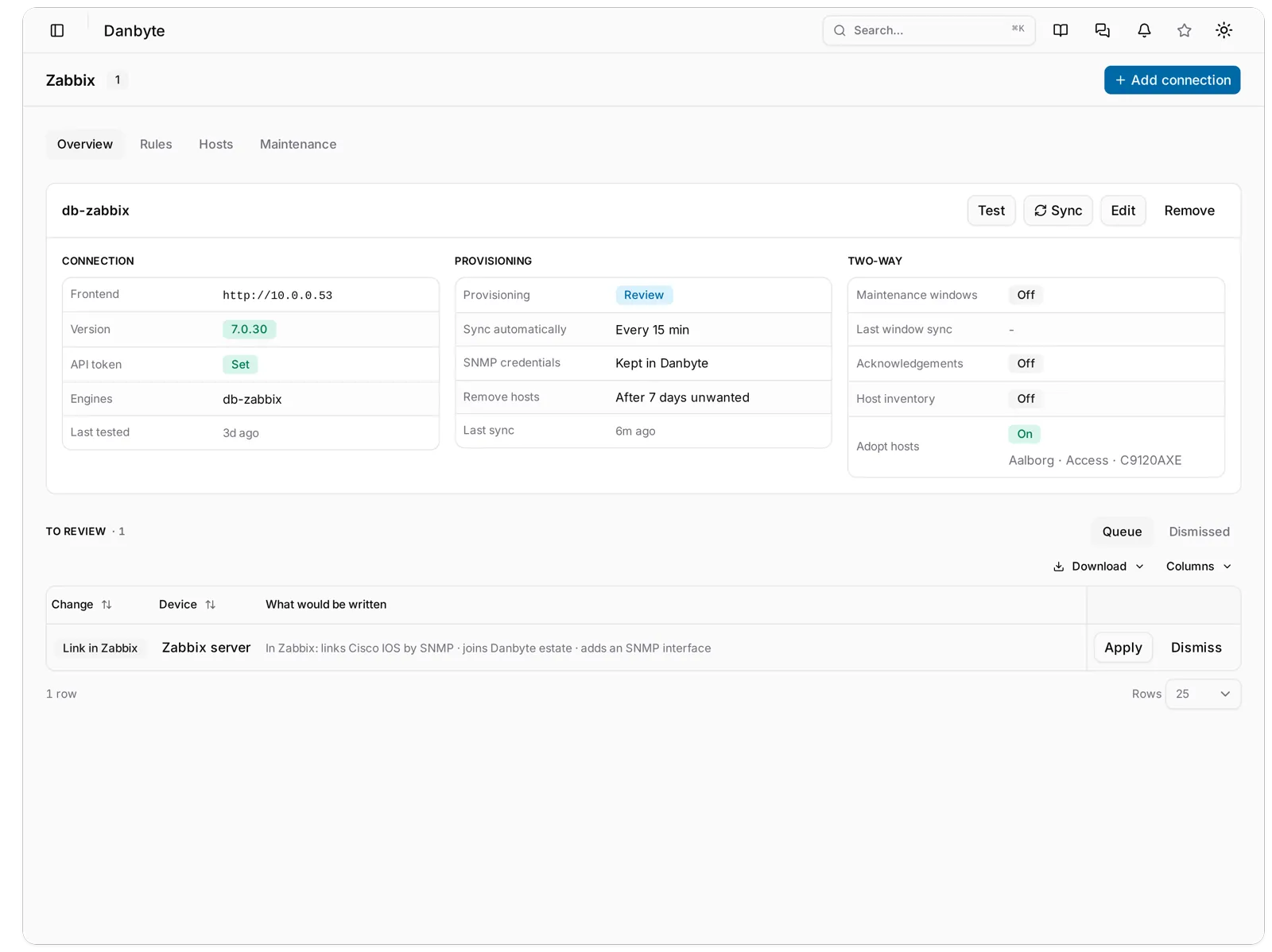Click Add connection button
This screenshot has width=1272, height=952.
point(1172,80)
